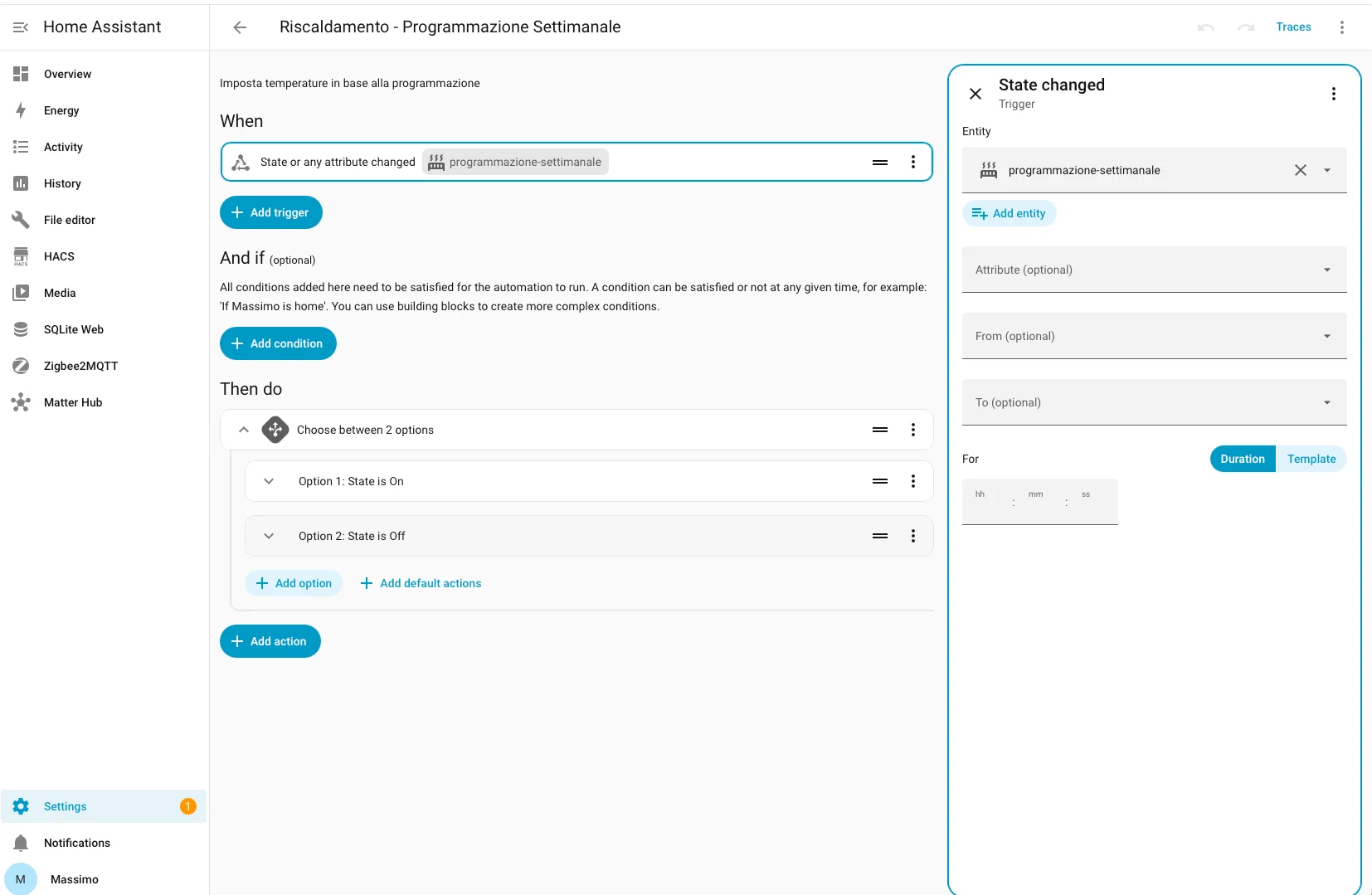The image size is (1372, 895).
Task: Open From (optional) dropdown
Action: 1155,336
